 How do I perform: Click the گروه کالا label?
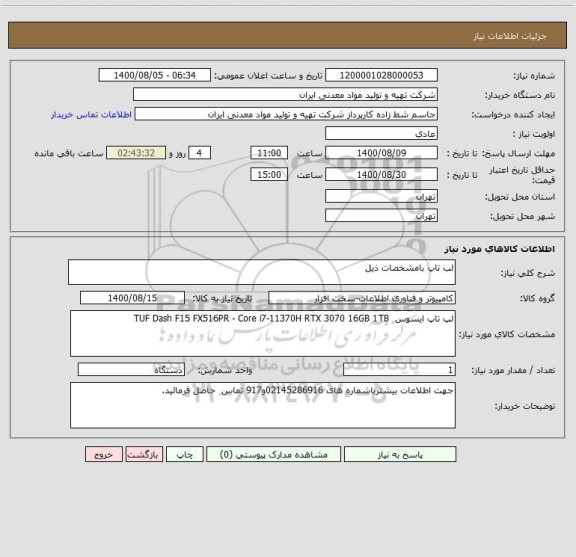(x=537, y=299)
